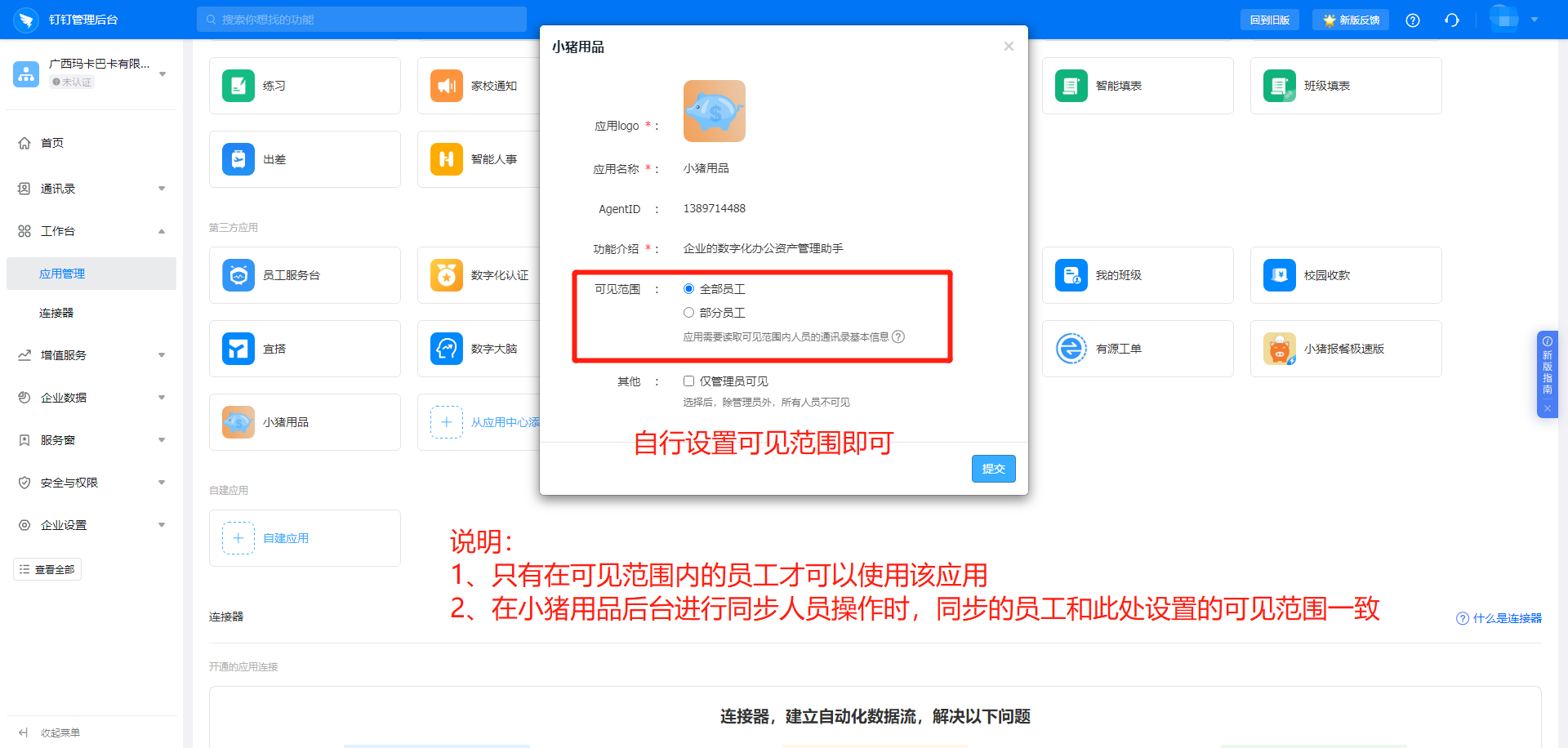1568x748 pixels.
Task: Click the organization logo in sidebar
Action: (26, 73)
